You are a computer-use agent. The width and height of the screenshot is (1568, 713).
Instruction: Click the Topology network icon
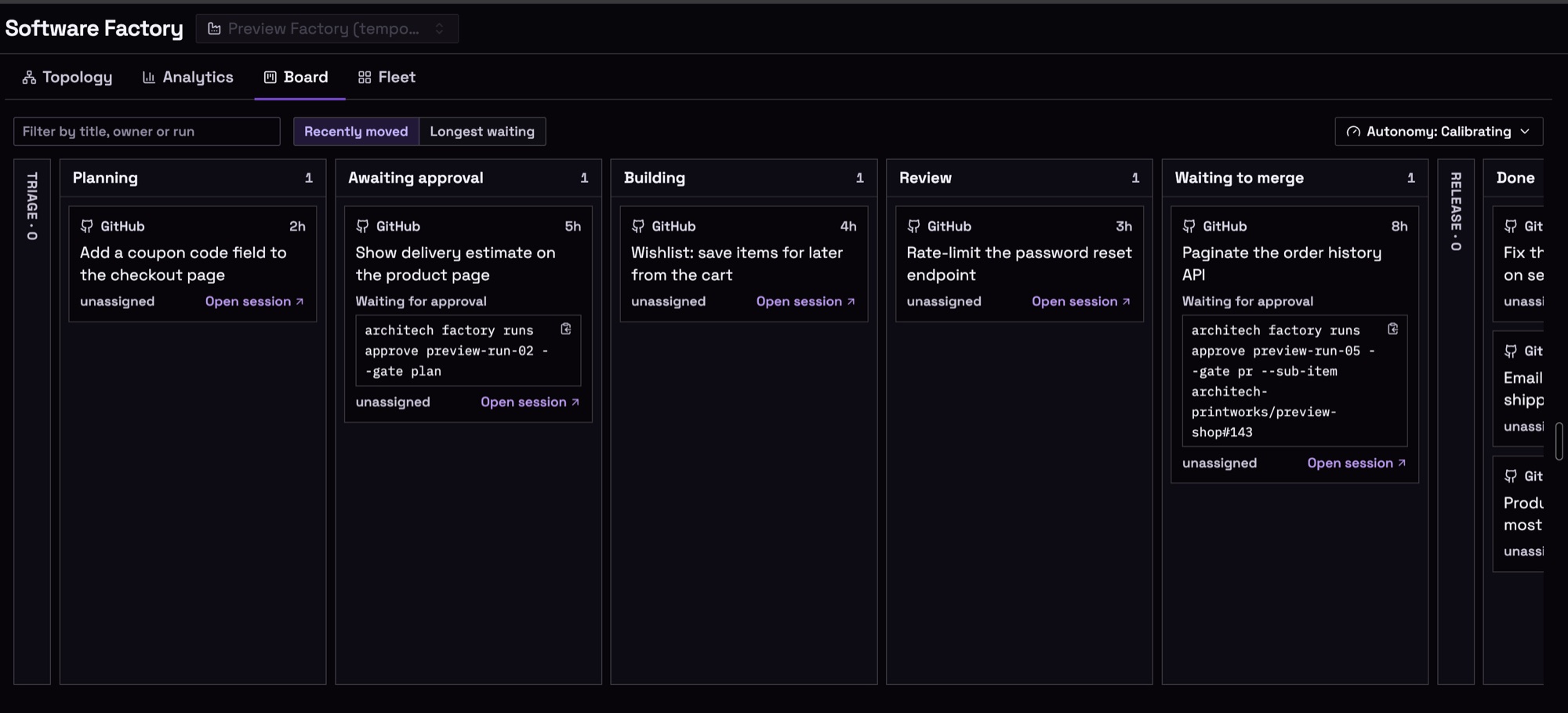pyautogui.click(x=29, y=77)
